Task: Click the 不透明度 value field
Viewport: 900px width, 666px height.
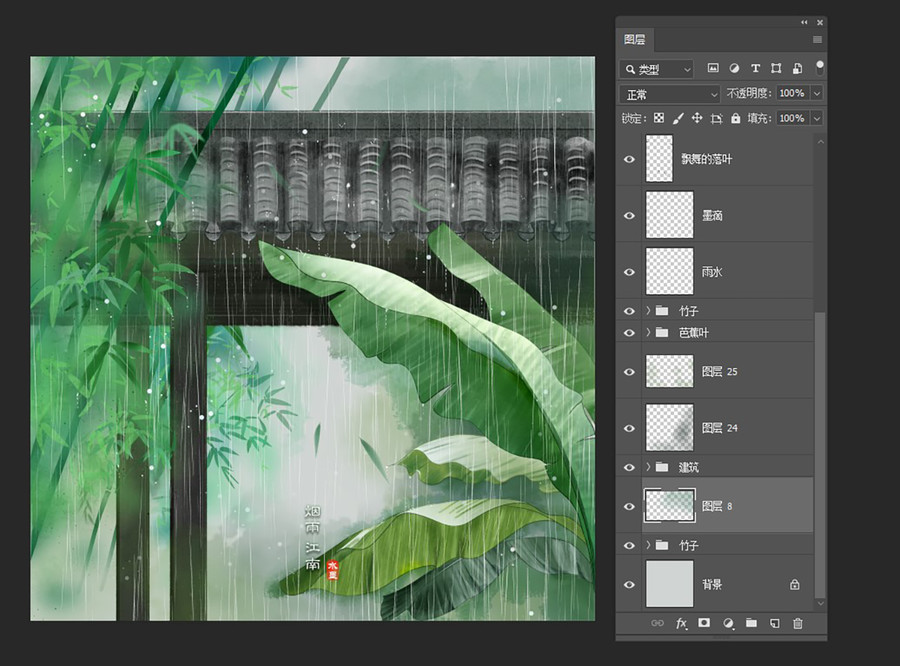Action: click(x=792, y=93)
